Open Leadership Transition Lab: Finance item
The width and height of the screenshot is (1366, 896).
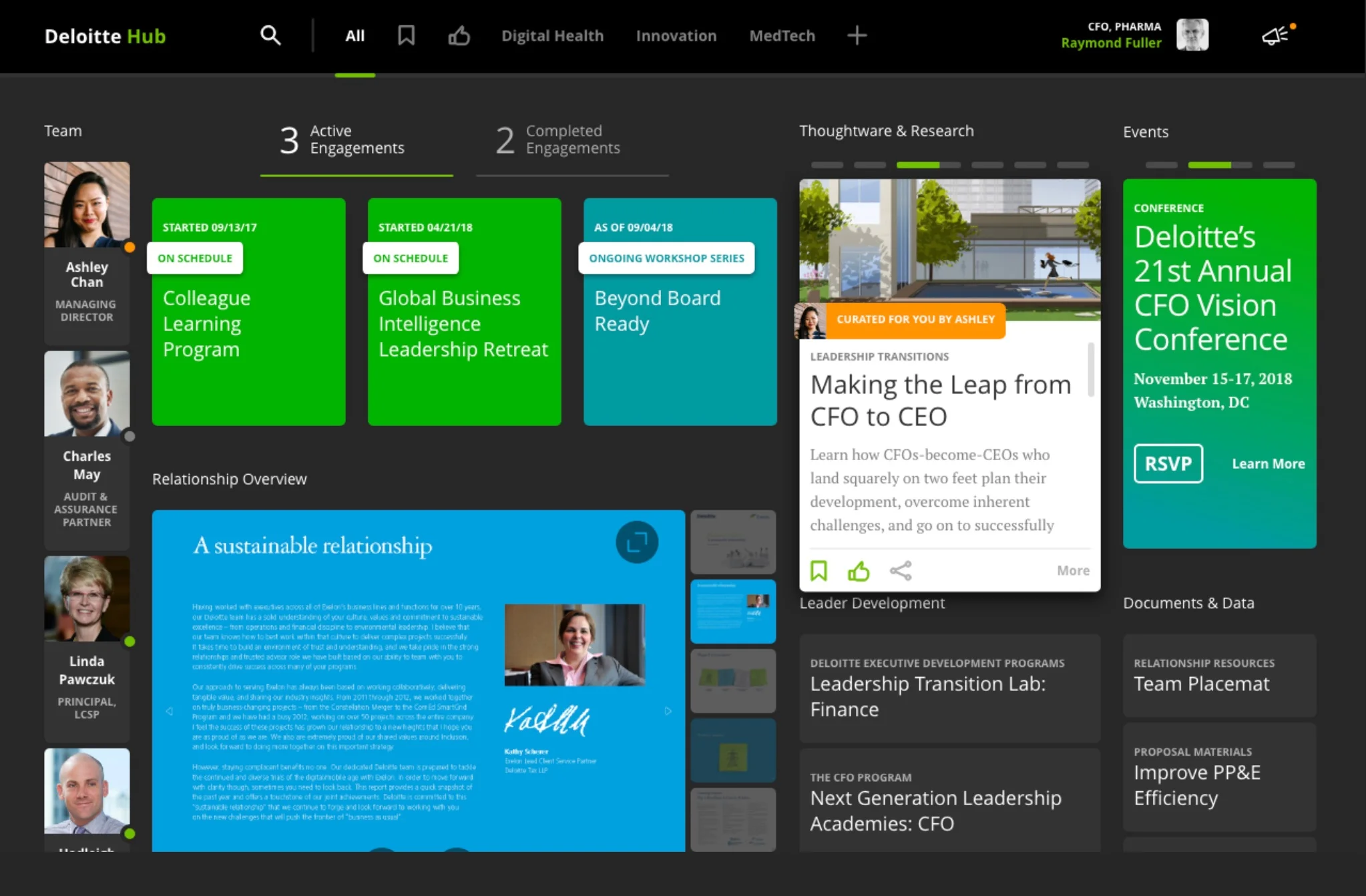949,688
